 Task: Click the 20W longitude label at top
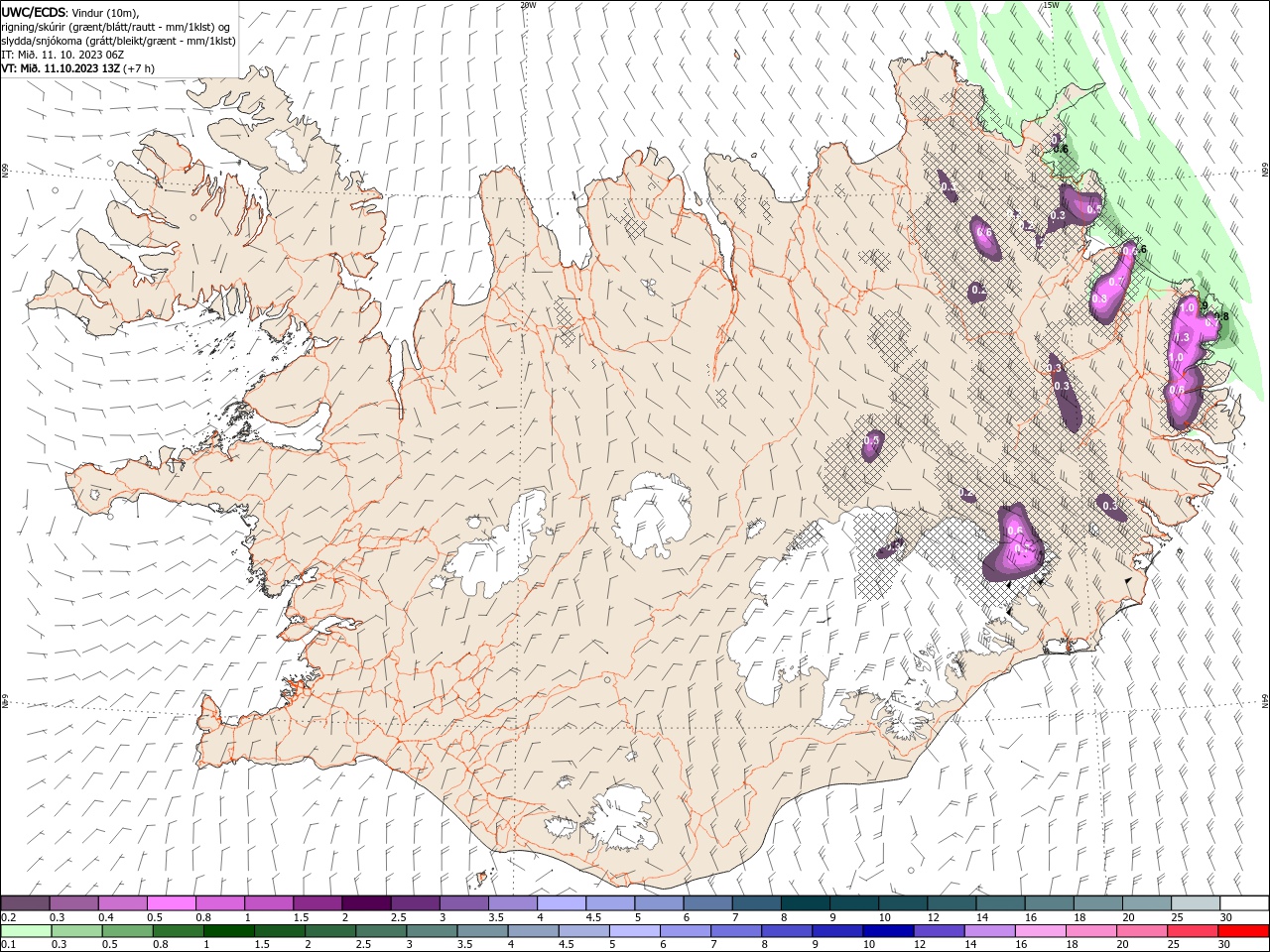point(528,5)
